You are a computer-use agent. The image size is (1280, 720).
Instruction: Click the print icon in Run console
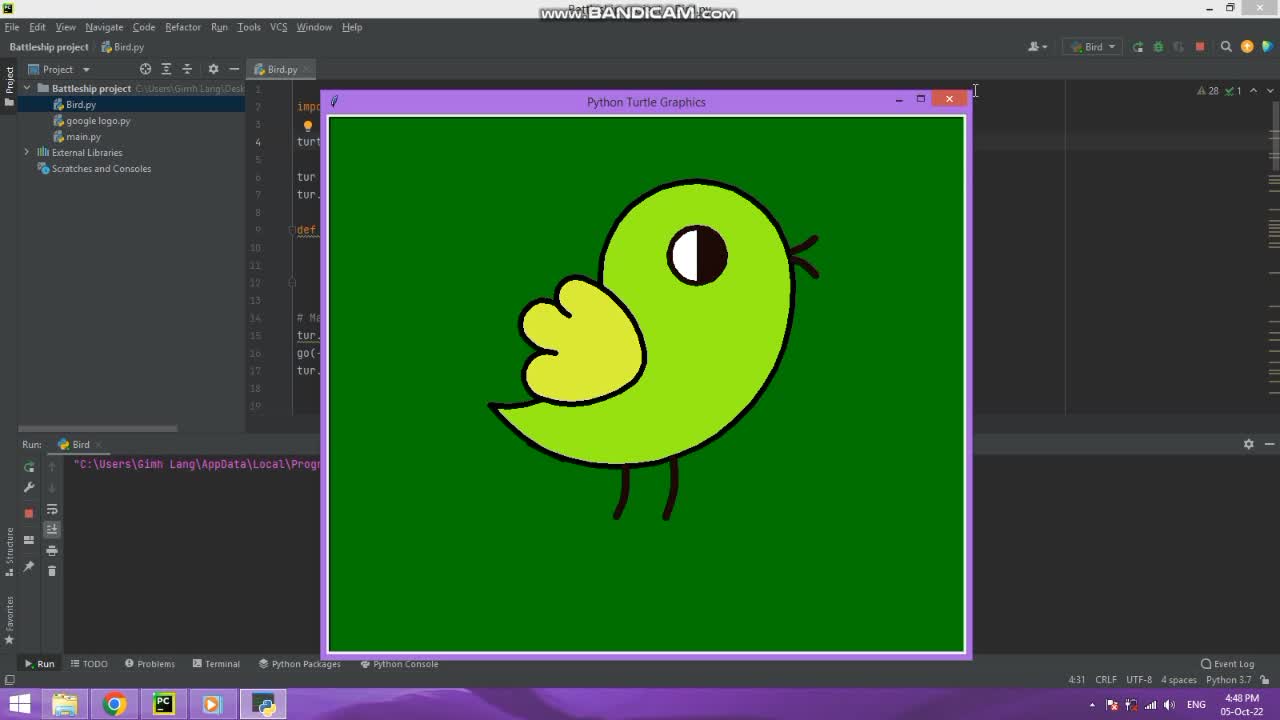[52, 550]
